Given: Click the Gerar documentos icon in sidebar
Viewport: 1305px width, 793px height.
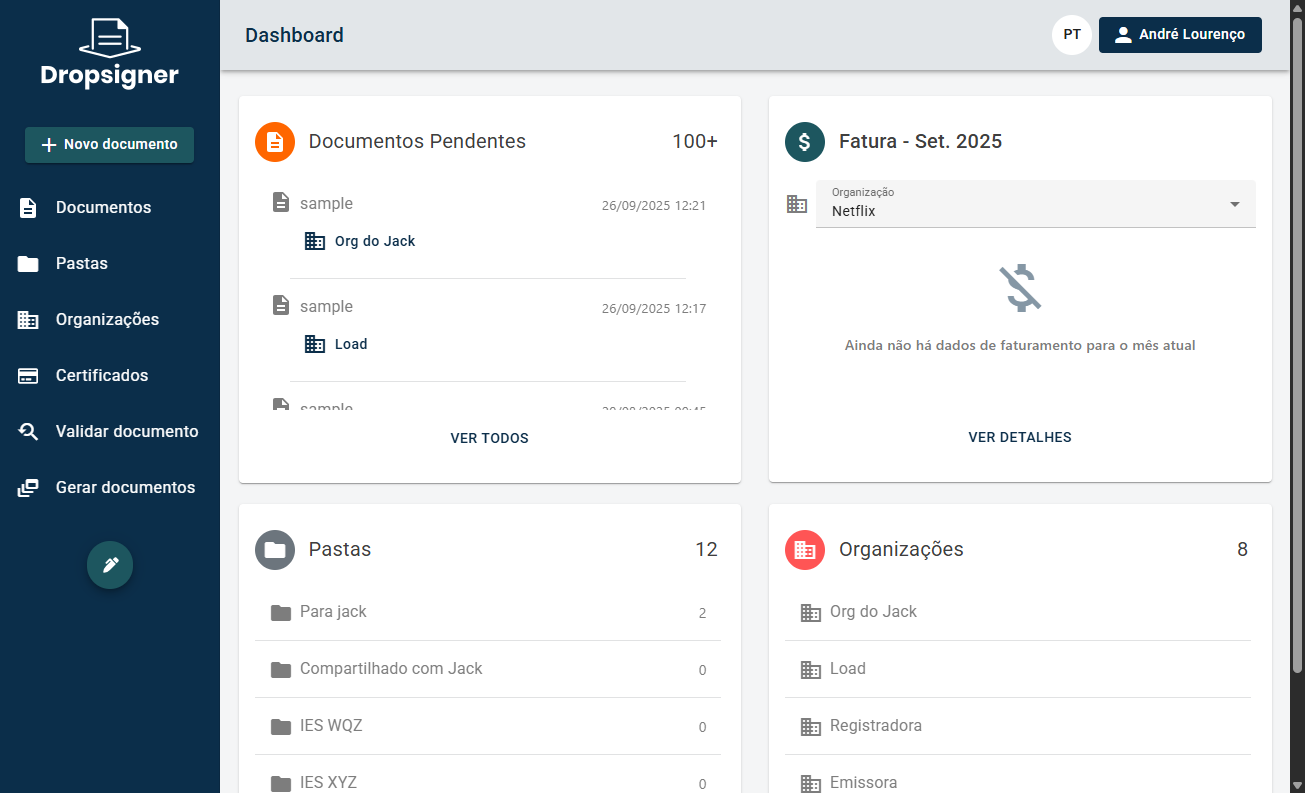Looking at the screenshot, I should click(28, 488).
